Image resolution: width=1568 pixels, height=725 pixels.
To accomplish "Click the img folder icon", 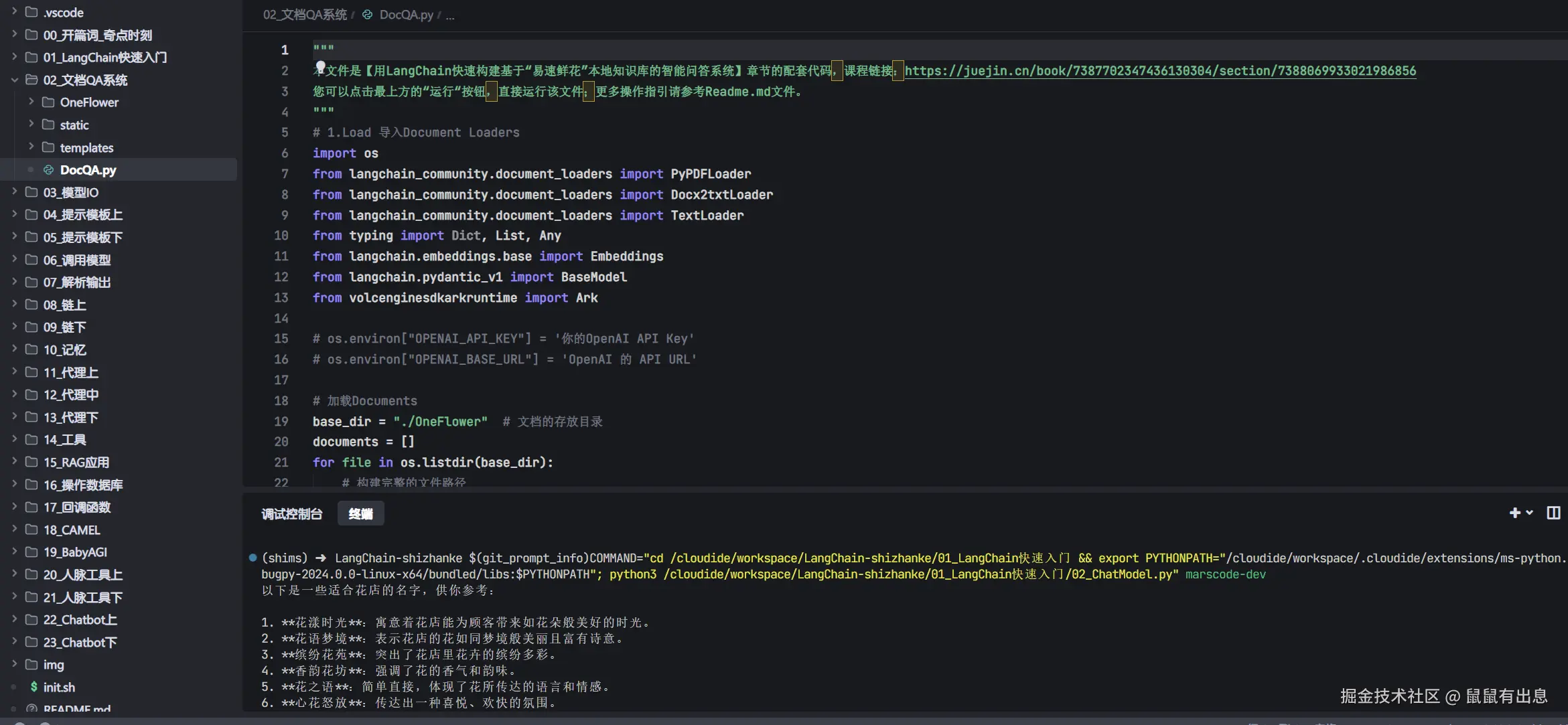I will 31,665.
